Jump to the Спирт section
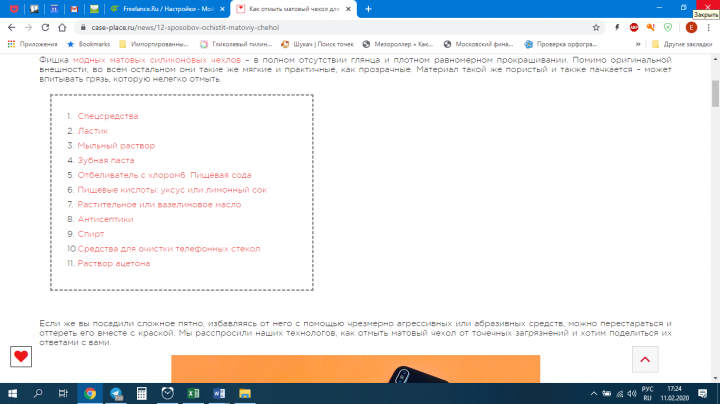The width and height of the screenshot is (720, 404). (91, 234)
